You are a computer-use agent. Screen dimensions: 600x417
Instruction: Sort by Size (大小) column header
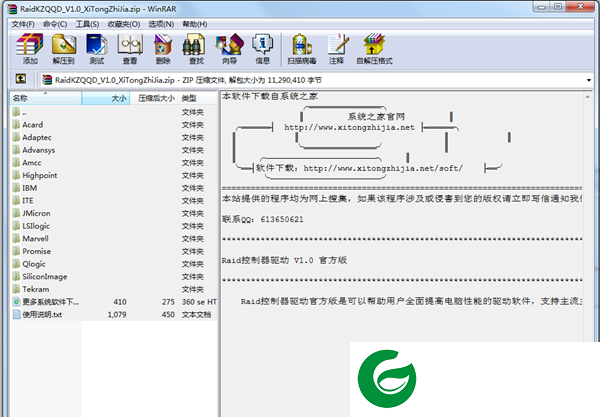(106, 98)
